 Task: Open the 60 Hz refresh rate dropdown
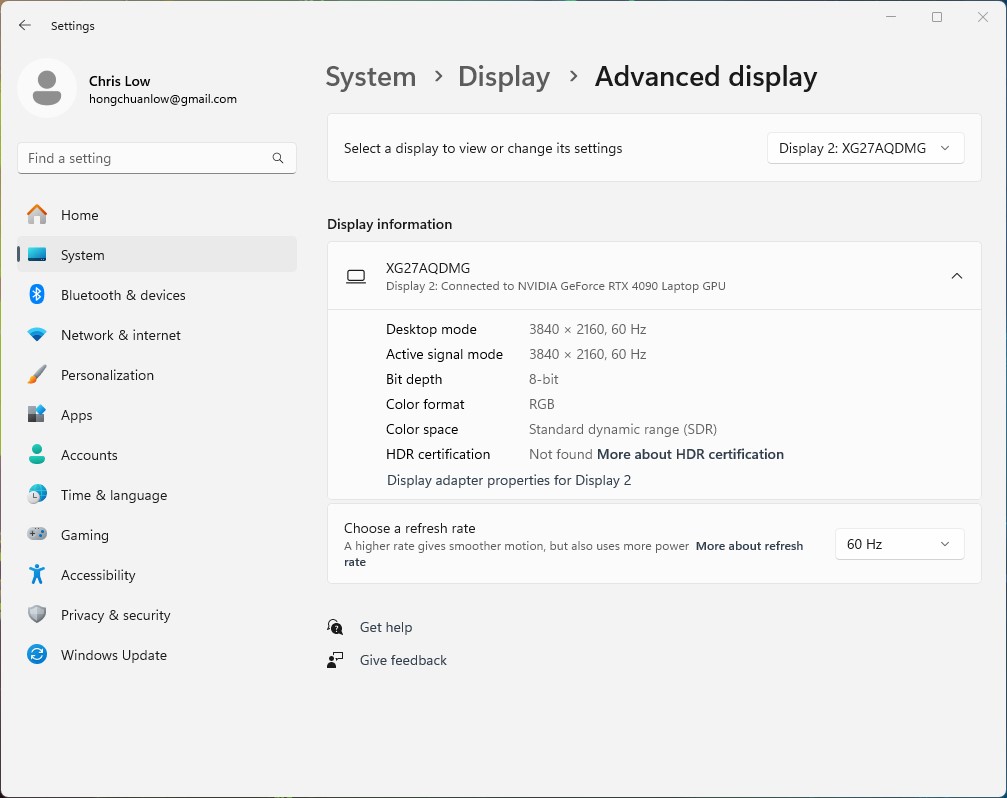[899, 544]
